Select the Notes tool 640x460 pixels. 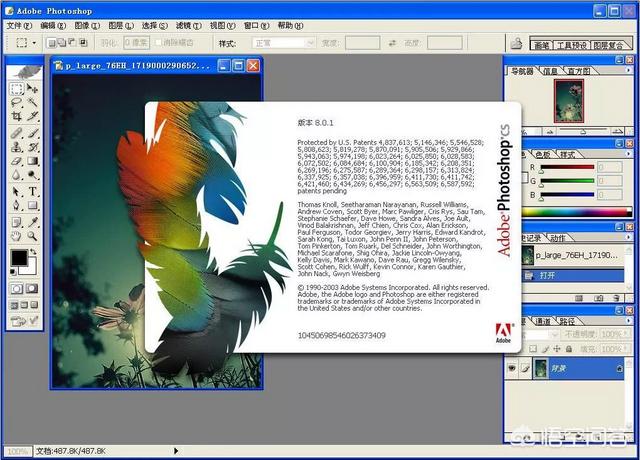point(17,222)
